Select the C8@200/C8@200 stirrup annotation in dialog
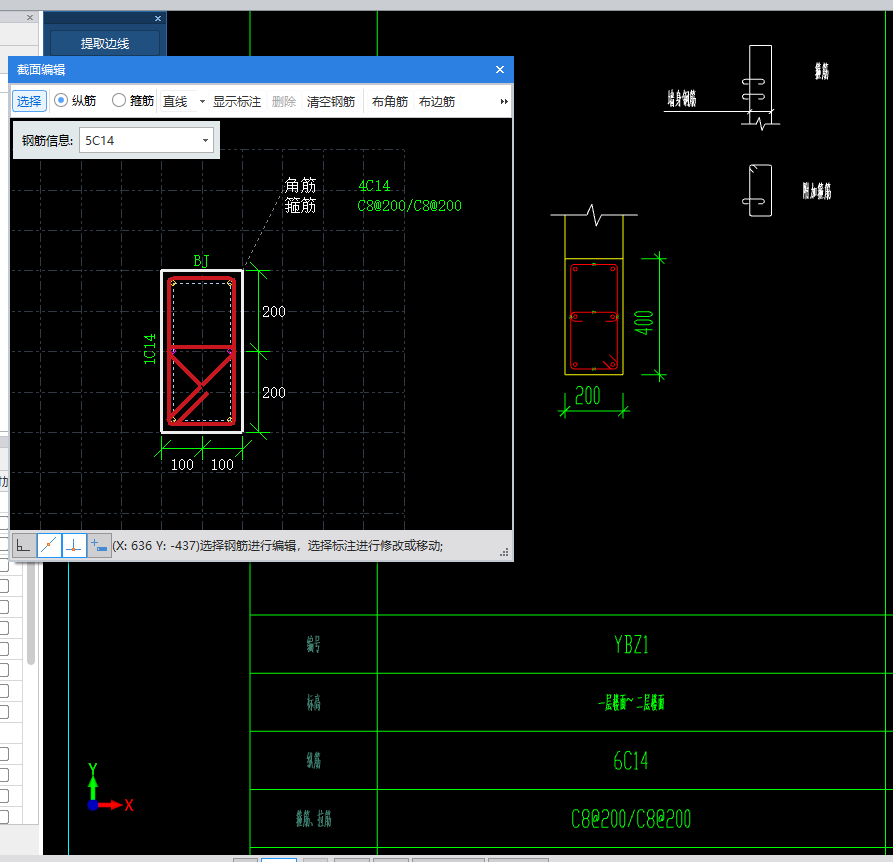 point(409,206)
